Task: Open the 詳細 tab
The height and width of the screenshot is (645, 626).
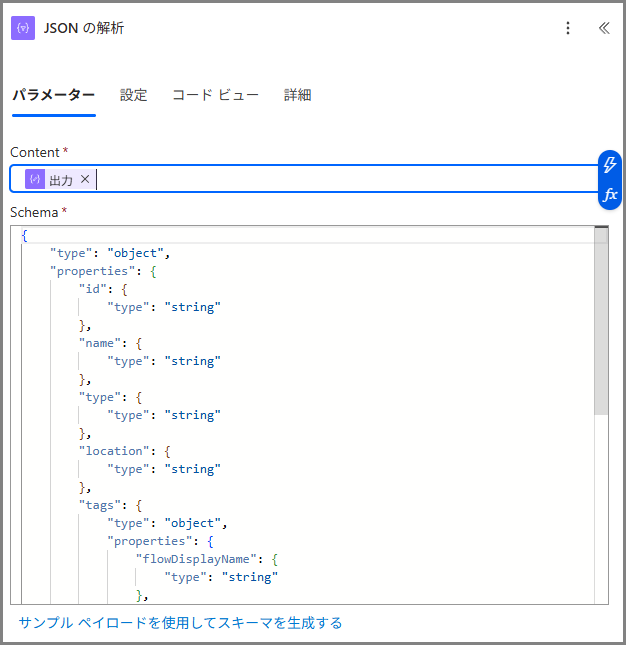Action: click(x=297, y=95)
